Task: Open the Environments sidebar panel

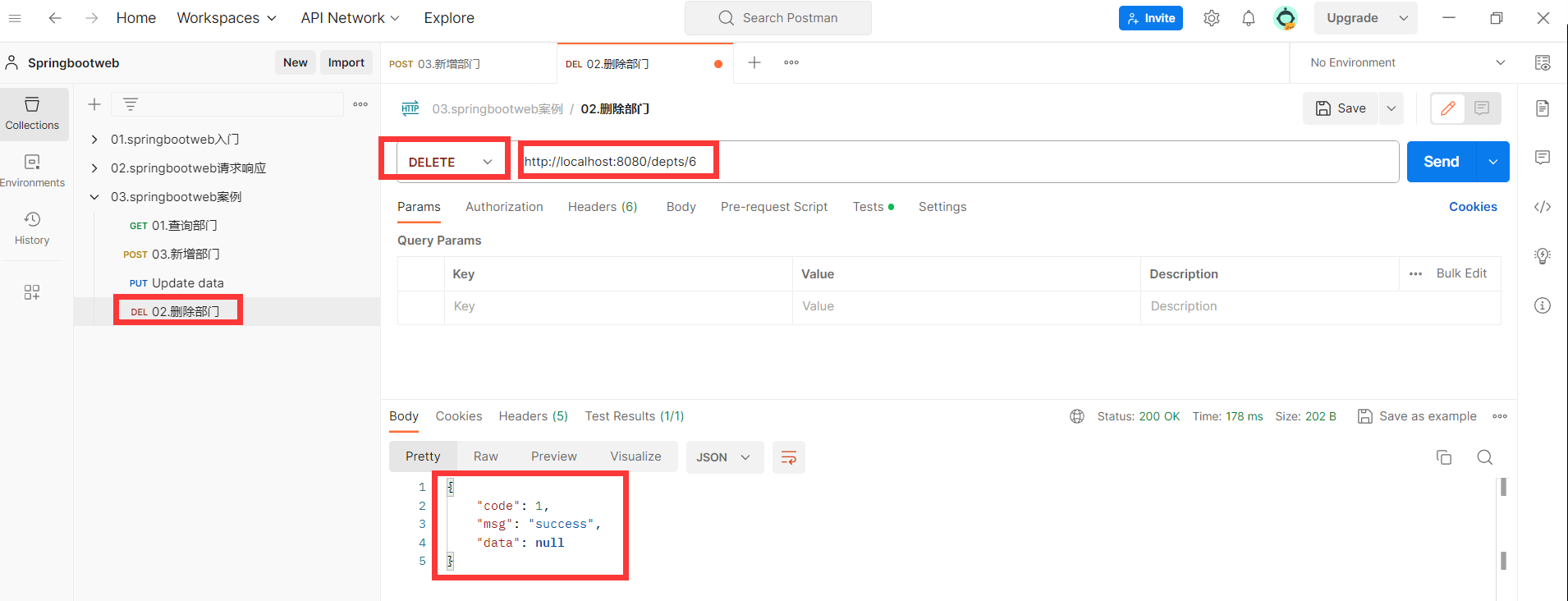Action: 32,171
